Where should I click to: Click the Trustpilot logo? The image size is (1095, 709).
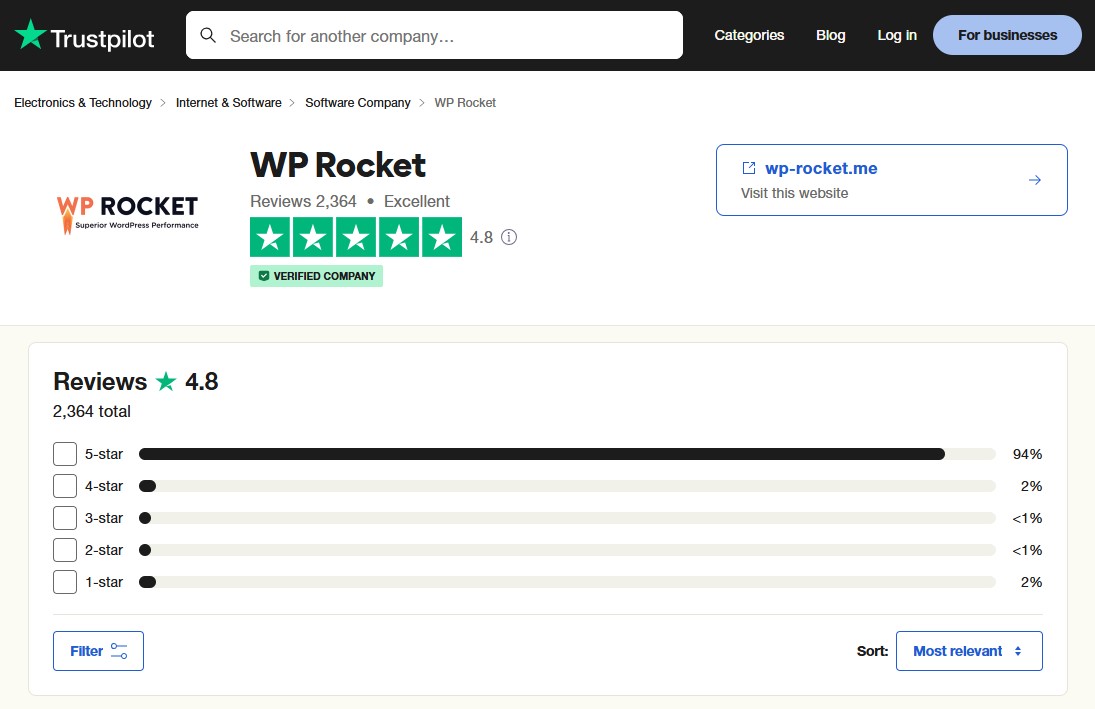click(x=84, y=36)
